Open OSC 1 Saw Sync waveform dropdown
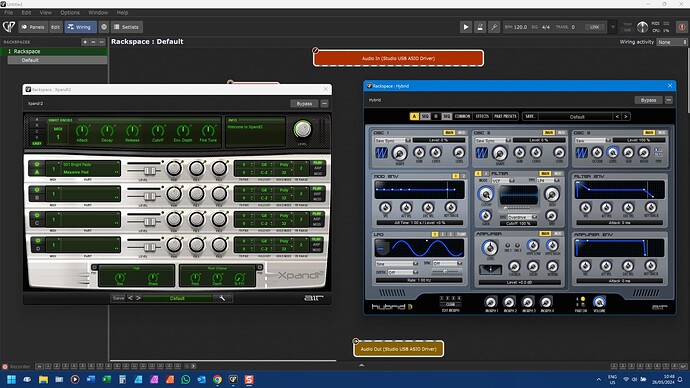 click(x=393, y=140)
